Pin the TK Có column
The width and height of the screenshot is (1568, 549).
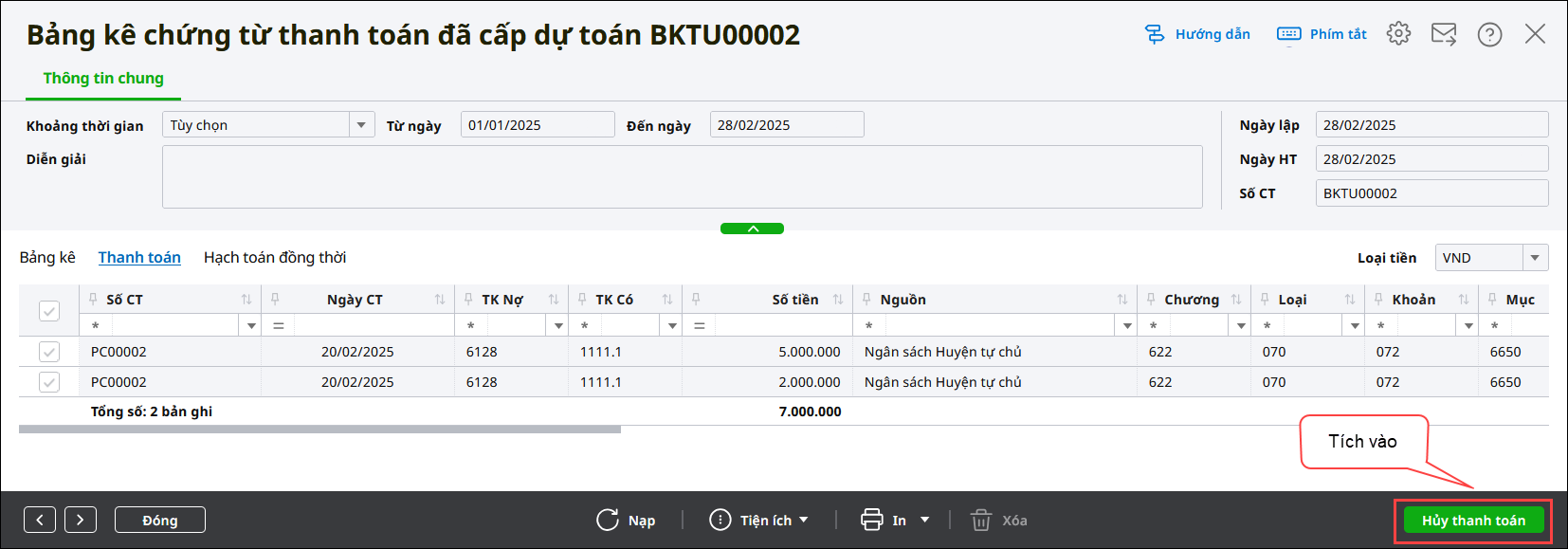[582, 299]
